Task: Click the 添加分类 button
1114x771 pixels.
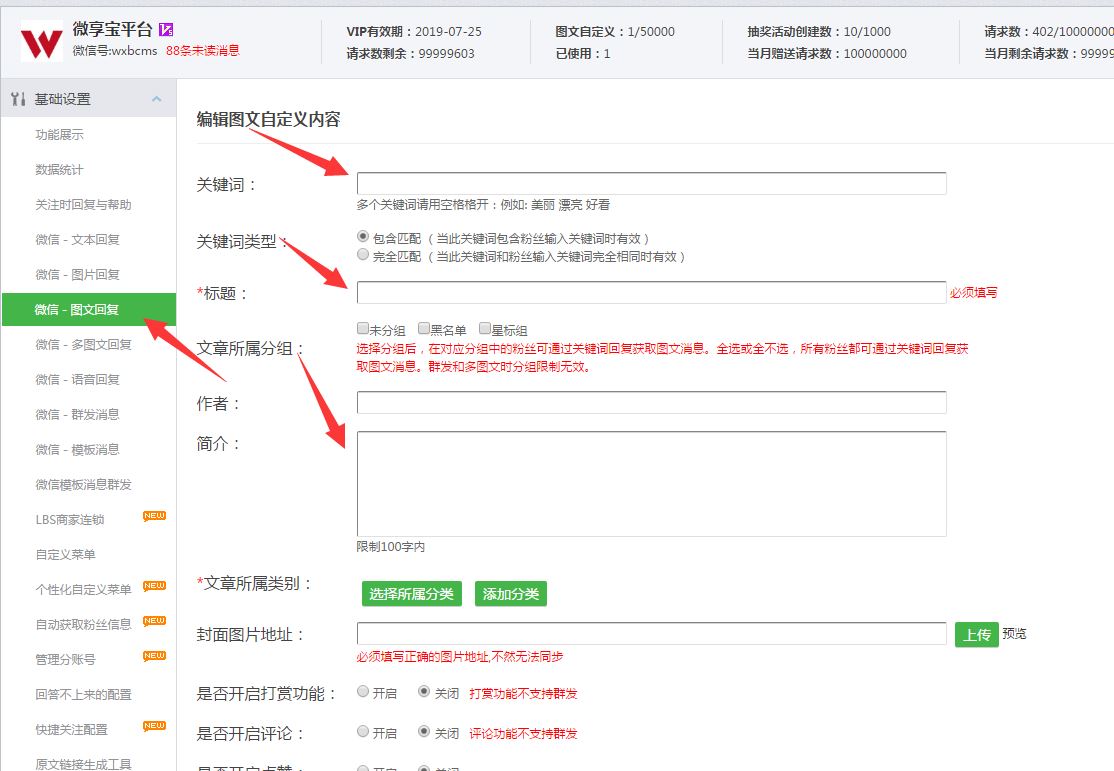Action: [x=511, y=593]
